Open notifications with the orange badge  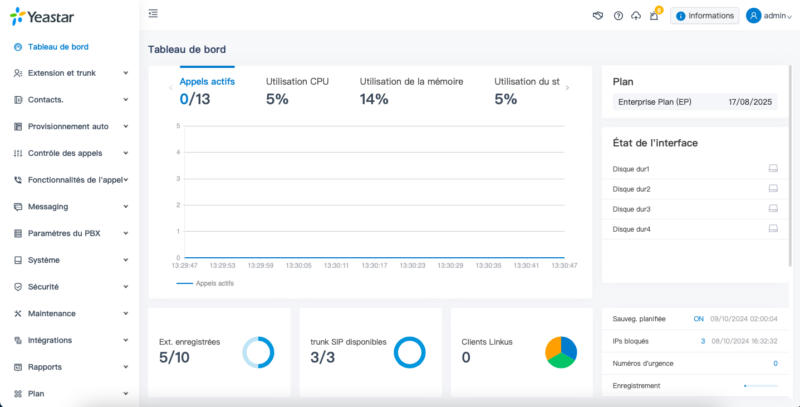(x=654, y=15)
